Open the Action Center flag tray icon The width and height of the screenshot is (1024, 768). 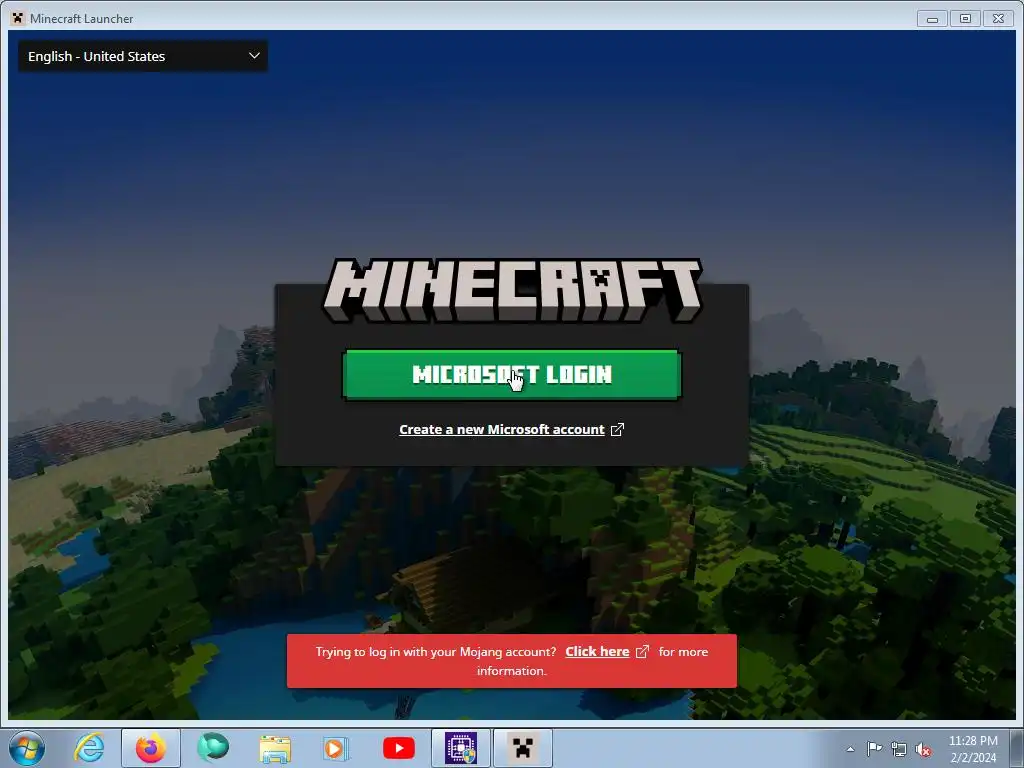(874, 749)
